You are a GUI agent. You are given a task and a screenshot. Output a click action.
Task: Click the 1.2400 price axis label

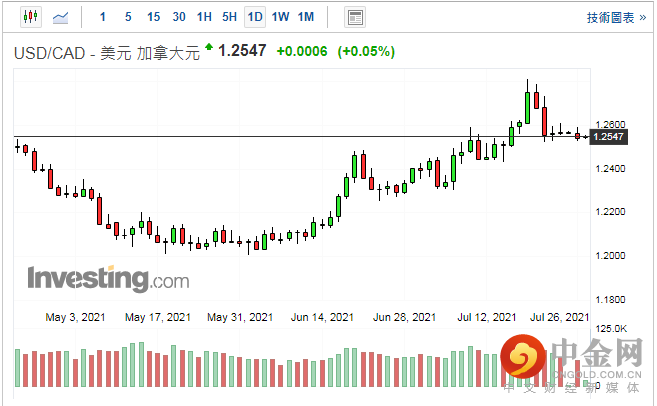[610, 168]
